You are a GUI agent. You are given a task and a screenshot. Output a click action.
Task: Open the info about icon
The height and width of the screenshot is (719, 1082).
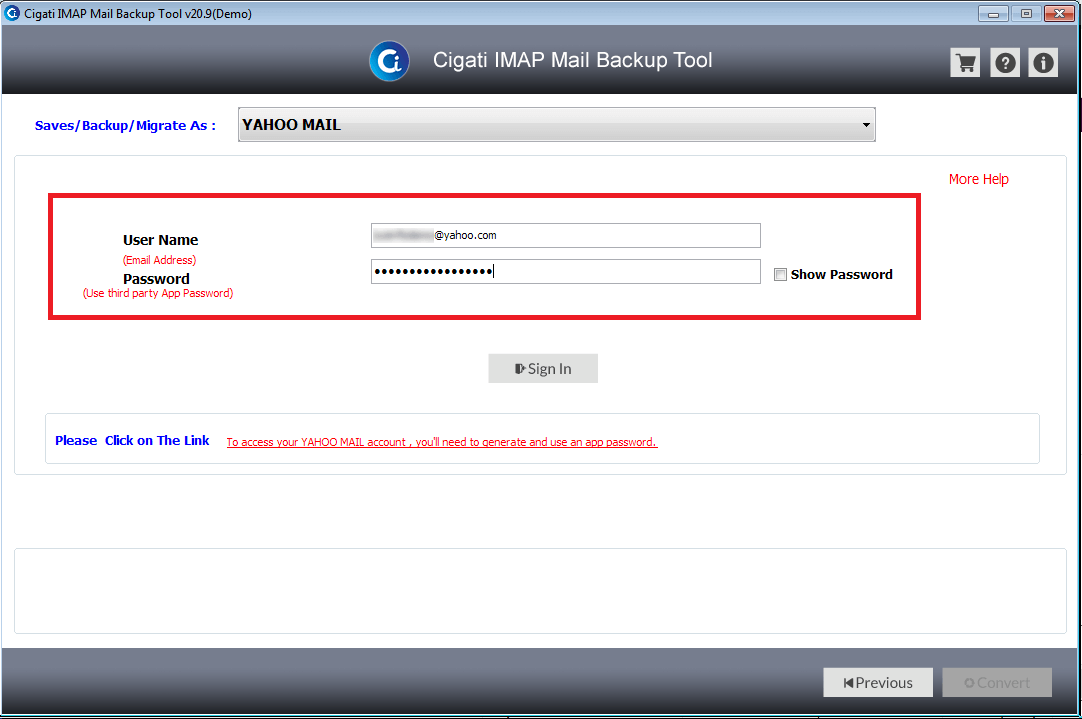(1043, 63)
